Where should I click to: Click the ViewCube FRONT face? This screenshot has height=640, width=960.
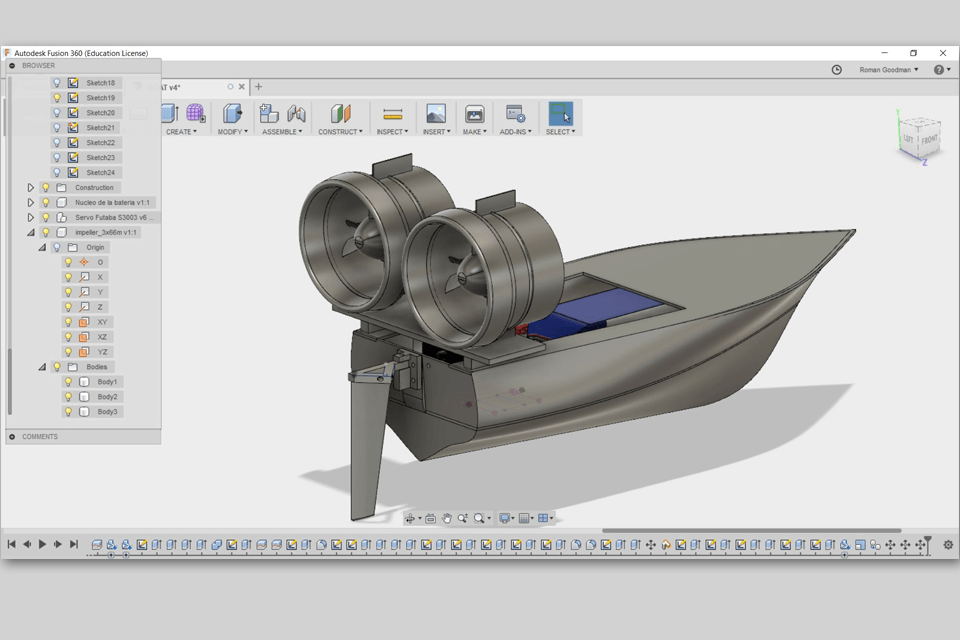928,139
